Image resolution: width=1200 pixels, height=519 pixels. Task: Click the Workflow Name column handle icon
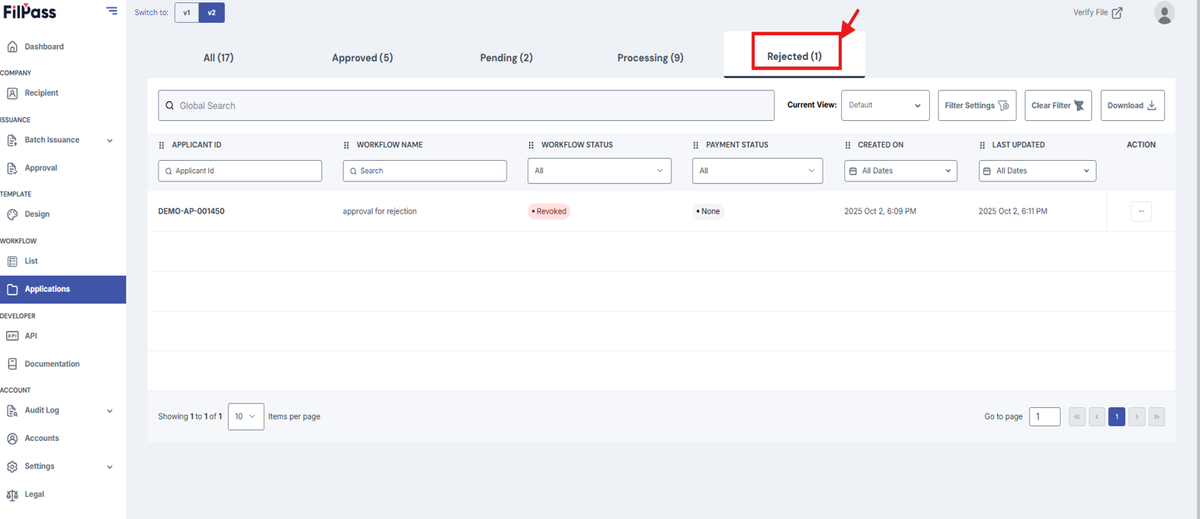pyautogui.click(x=347, y=145)
